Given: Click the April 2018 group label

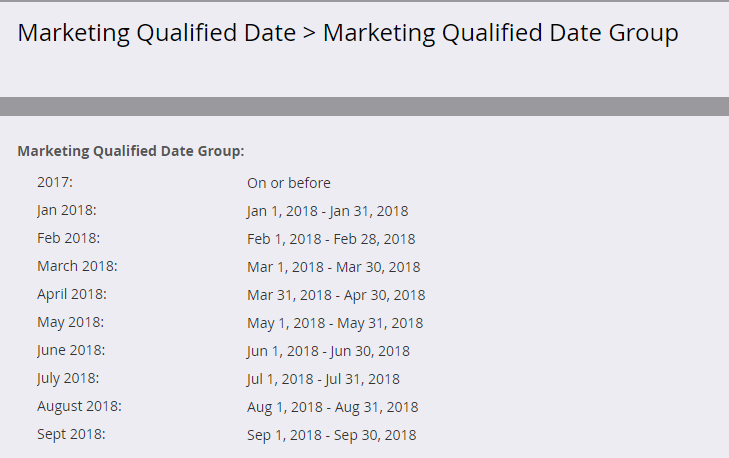Looking at the screenshot, I should 72,294.
